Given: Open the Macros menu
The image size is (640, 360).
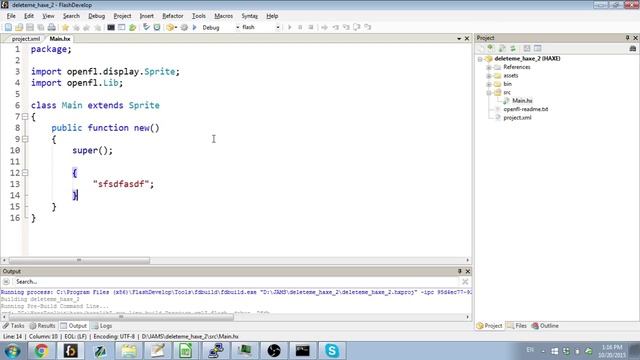Looking at the screenshot, I should 223,16.
